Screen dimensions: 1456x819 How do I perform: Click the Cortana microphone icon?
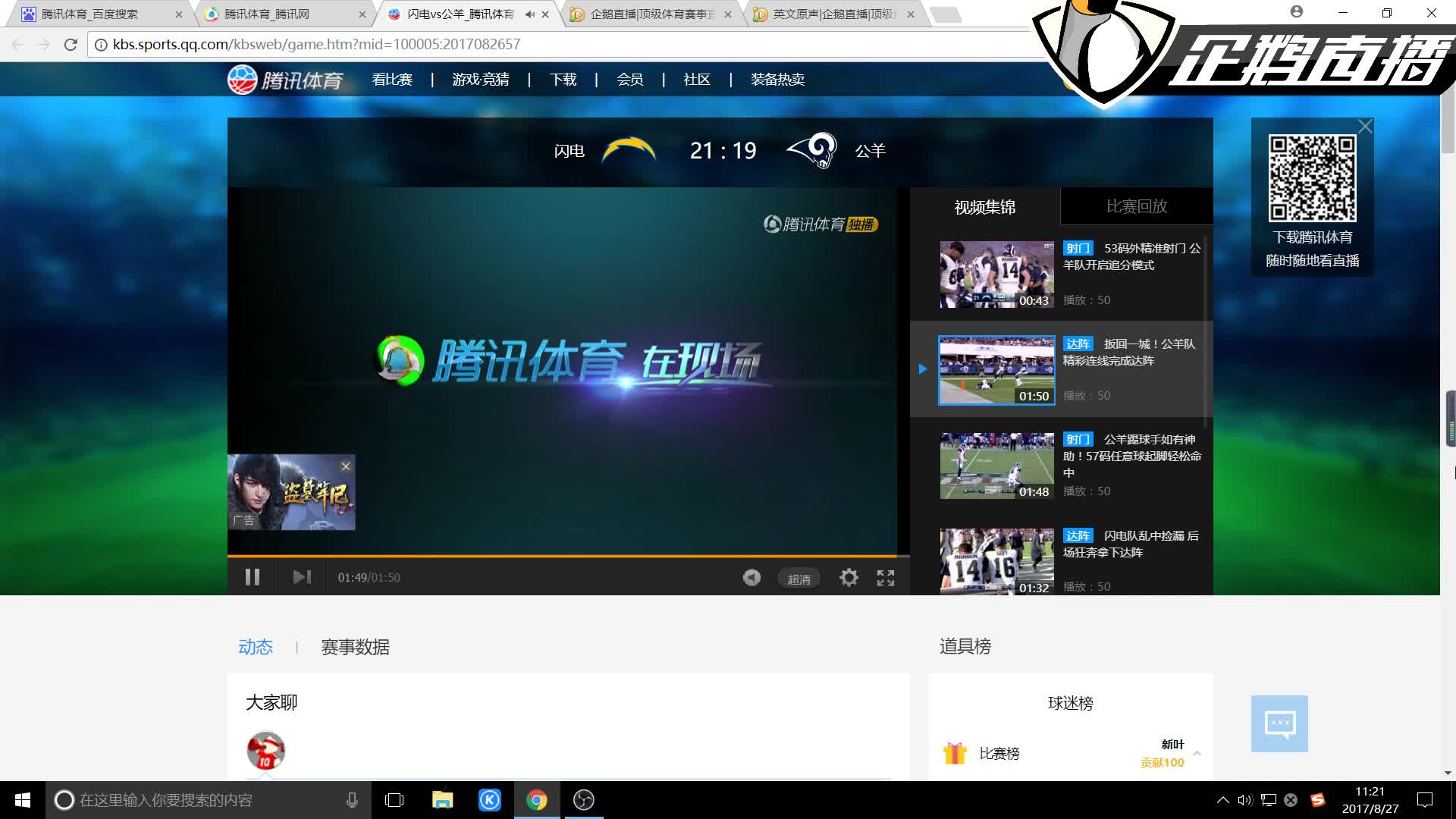[352, 800]
